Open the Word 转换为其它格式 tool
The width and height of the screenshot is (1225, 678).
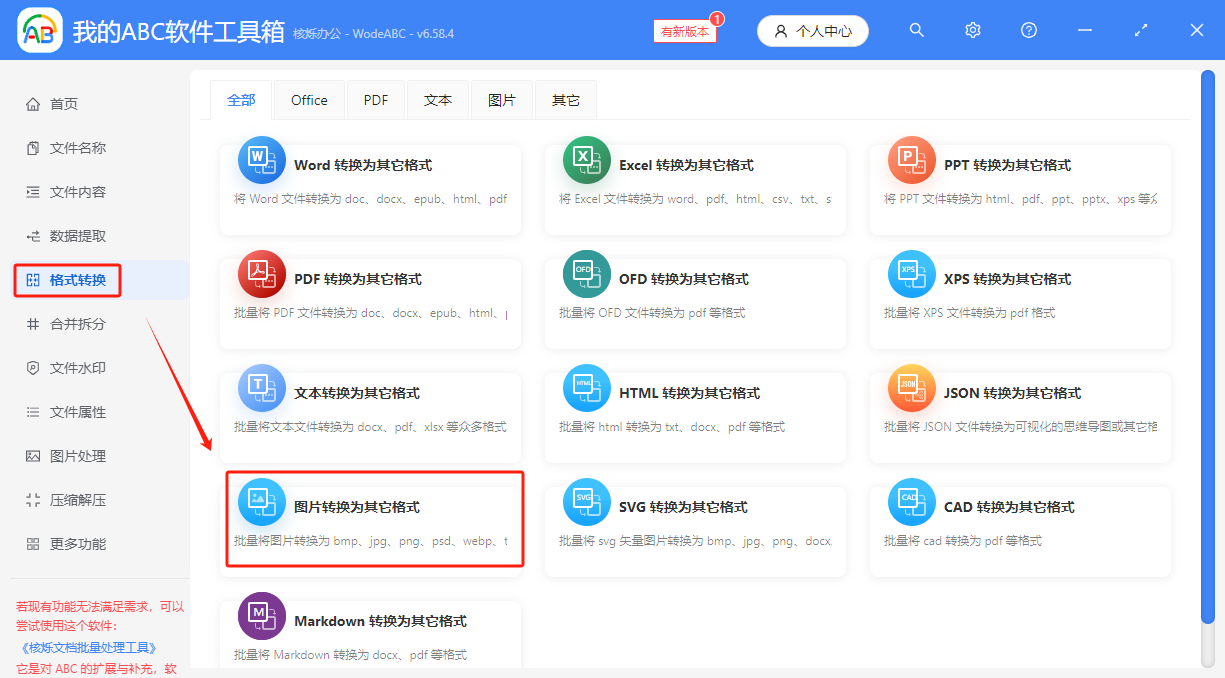(371, 186)
